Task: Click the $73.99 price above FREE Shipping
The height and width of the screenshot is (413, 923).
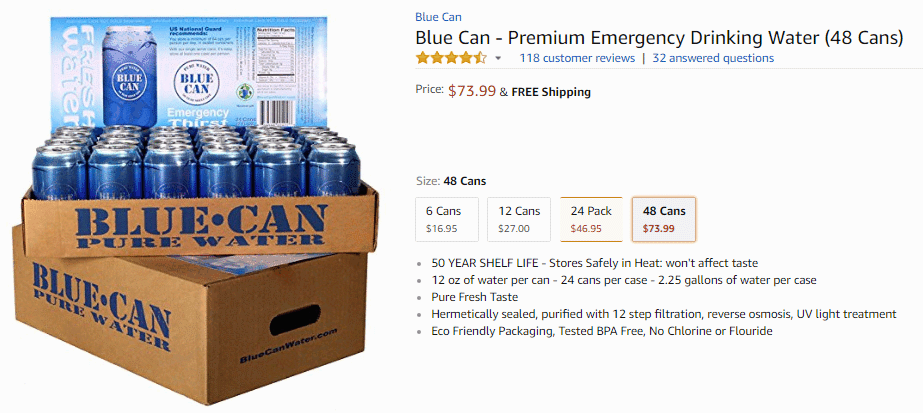Action: 472,91
